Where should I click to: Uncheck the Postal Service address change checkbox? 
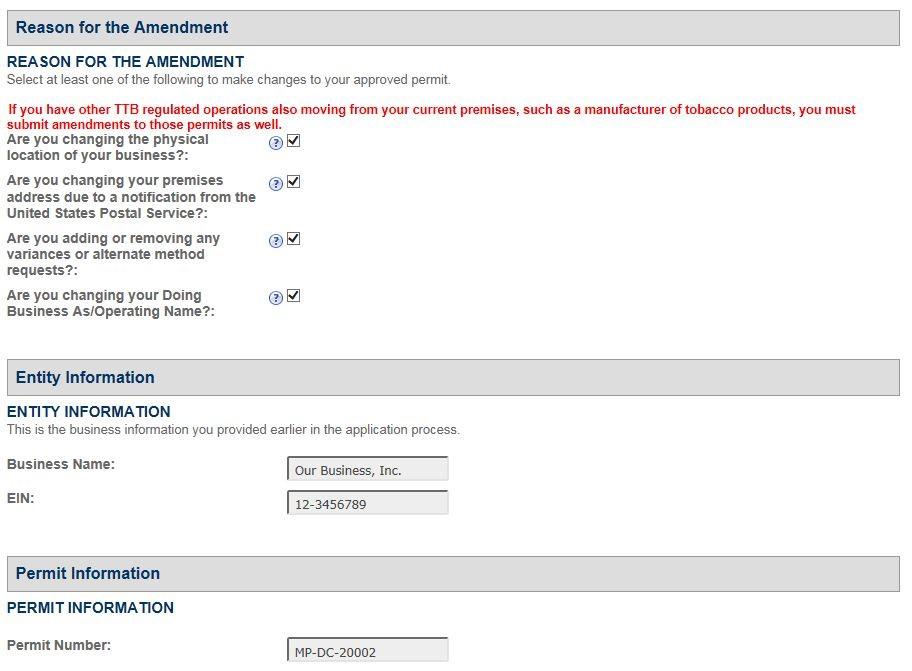293,182
